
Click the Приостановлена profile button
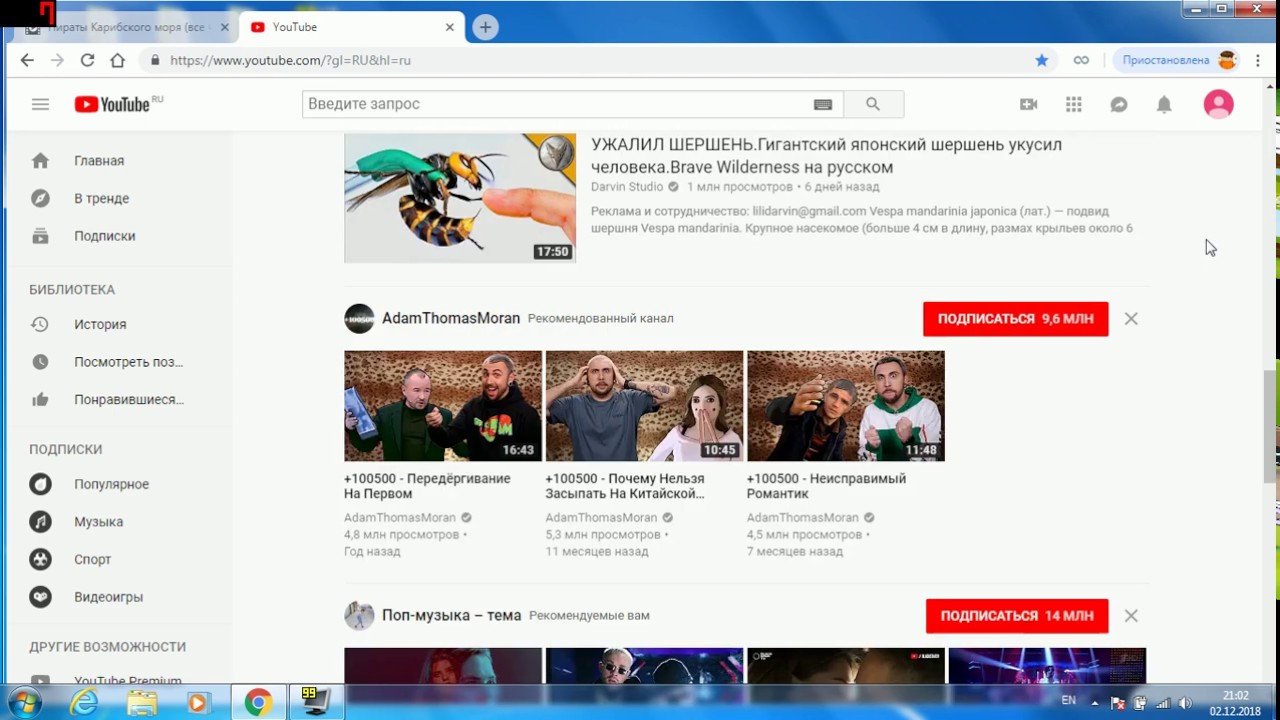1177,60
